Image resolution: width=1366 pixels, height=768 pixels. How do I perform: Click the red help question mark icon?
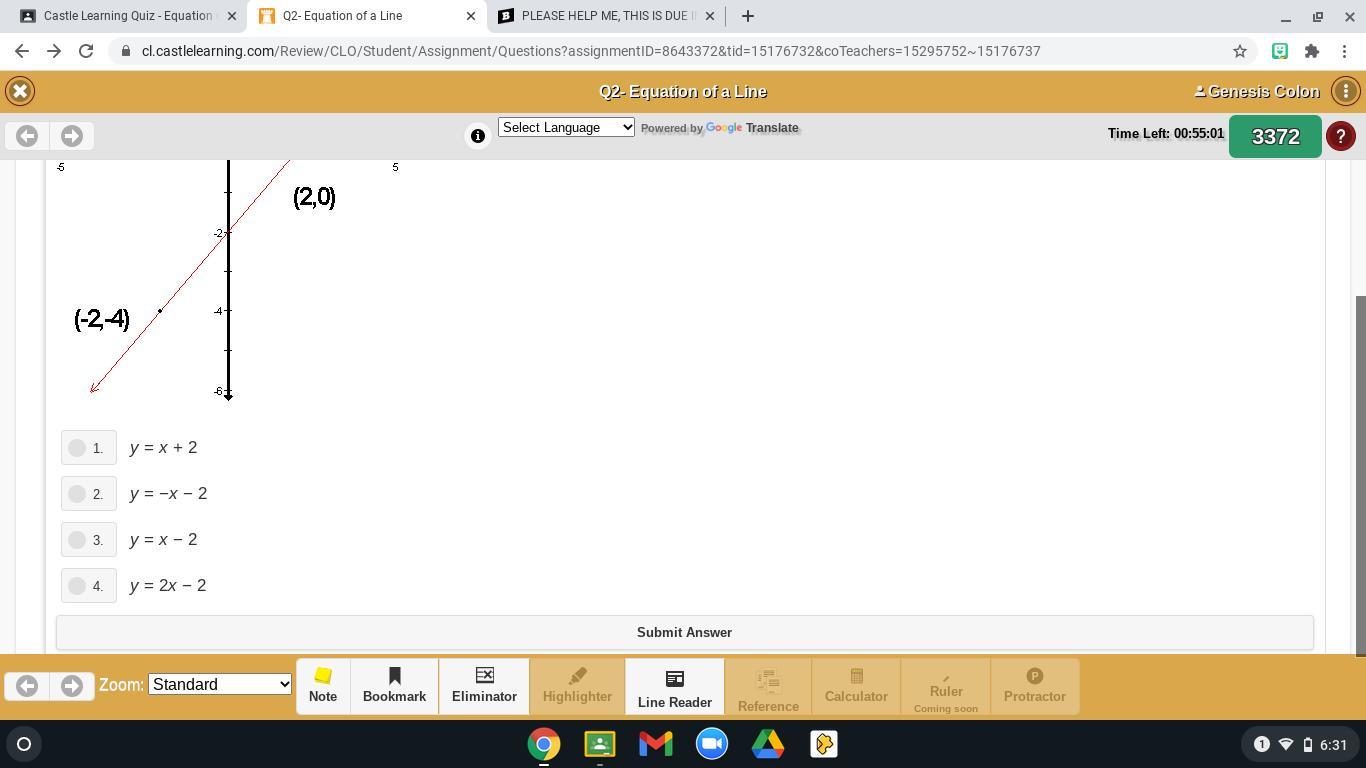[1341, 136]
